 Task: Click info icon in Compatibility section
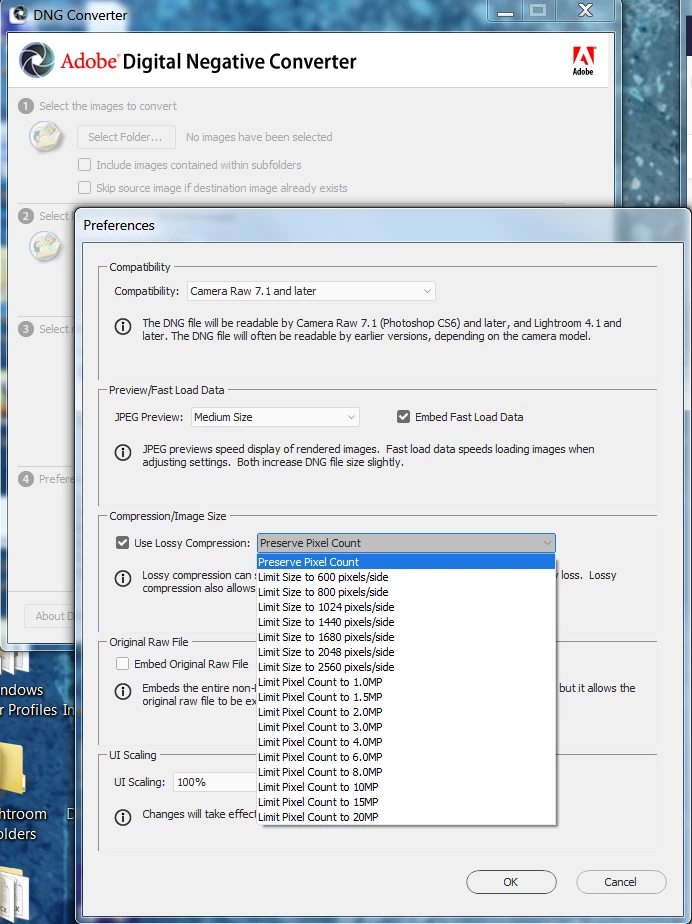click(x=123, y=326)
